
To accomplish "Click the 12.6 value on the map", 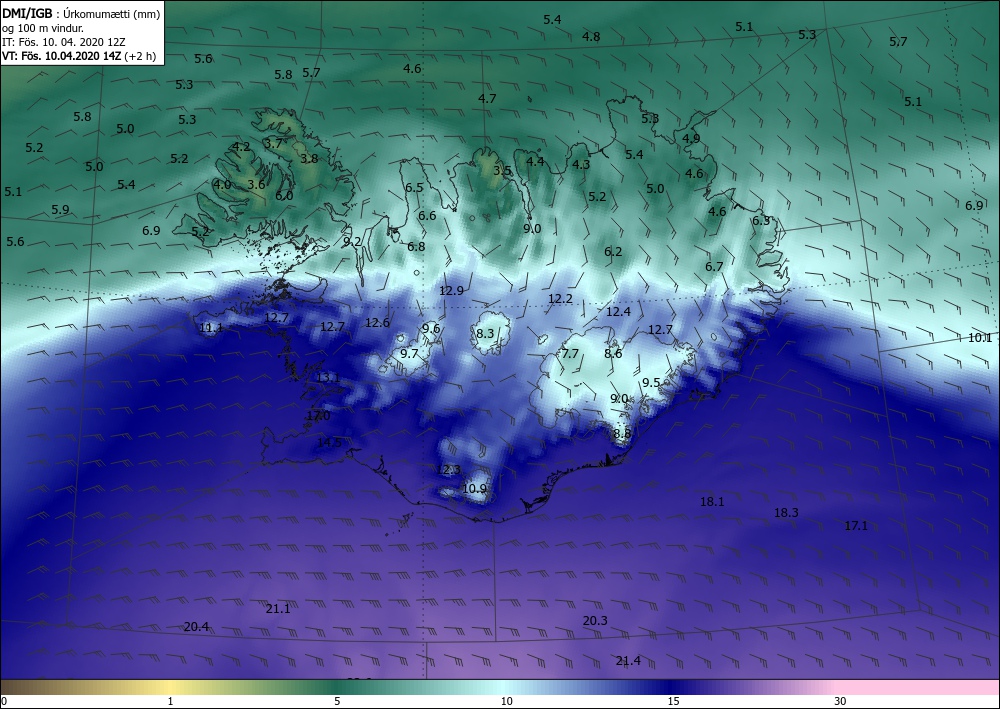I will point(378,323).
